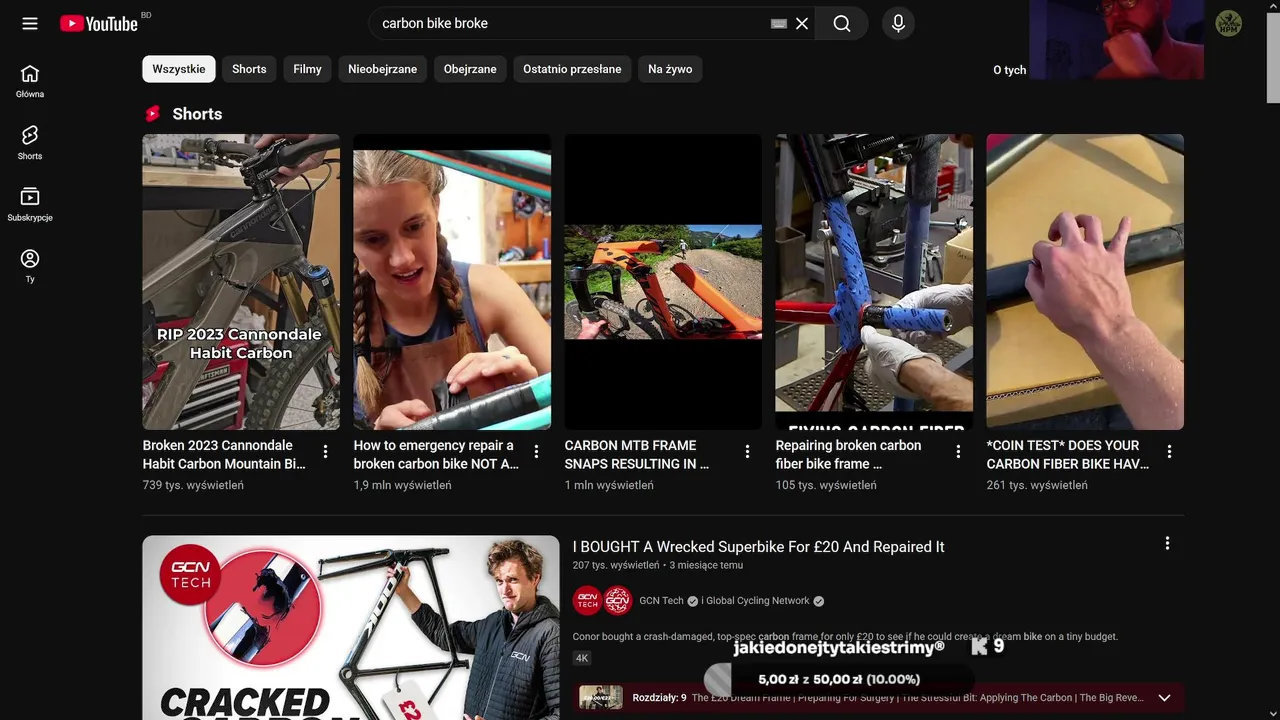Screen dimensions: 1280x720
Task: Select the Filmy filter chip
Action: [307, 69]
